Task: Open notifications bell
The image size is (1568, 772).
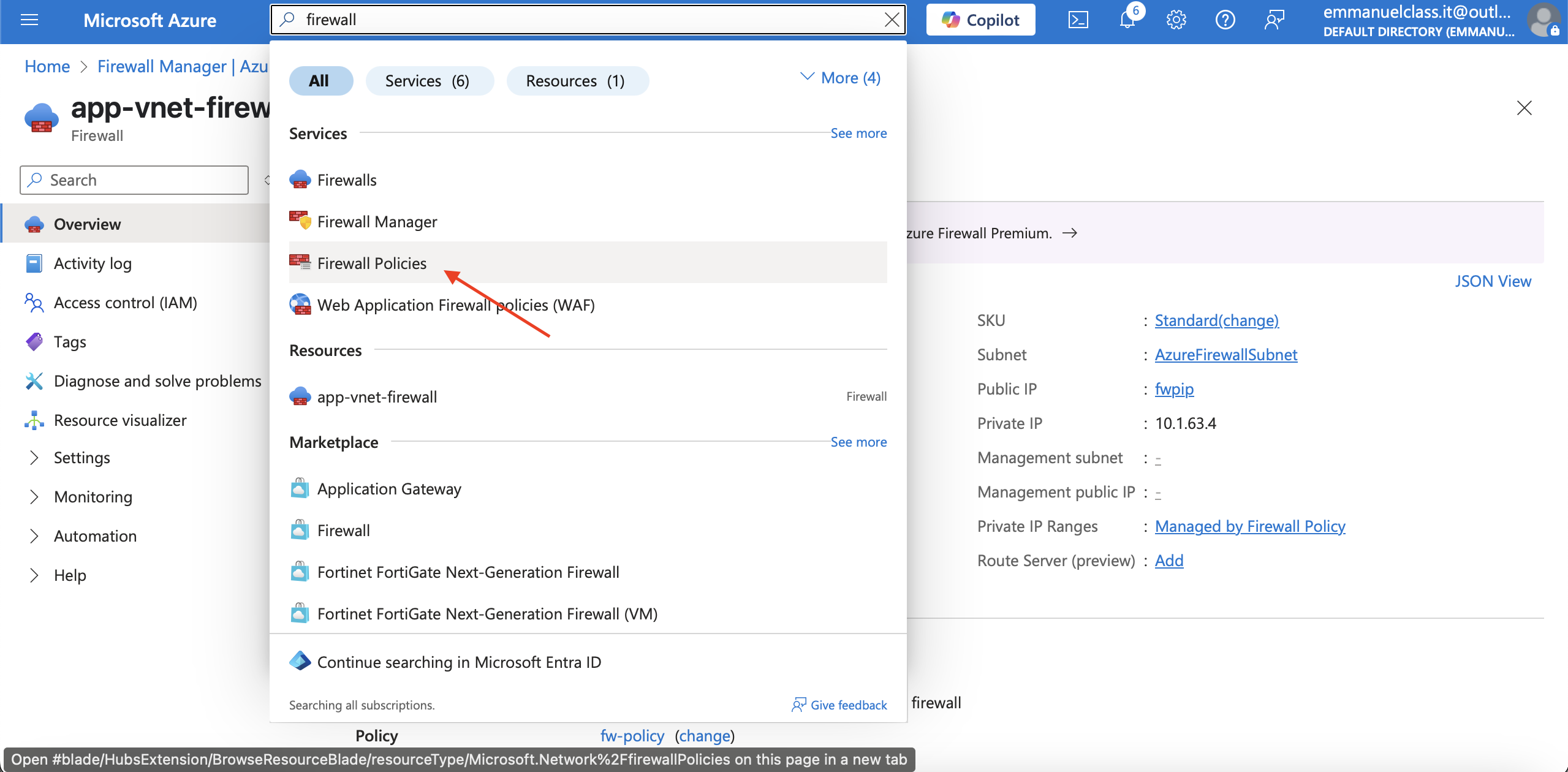Action: tap(1127, 20)
